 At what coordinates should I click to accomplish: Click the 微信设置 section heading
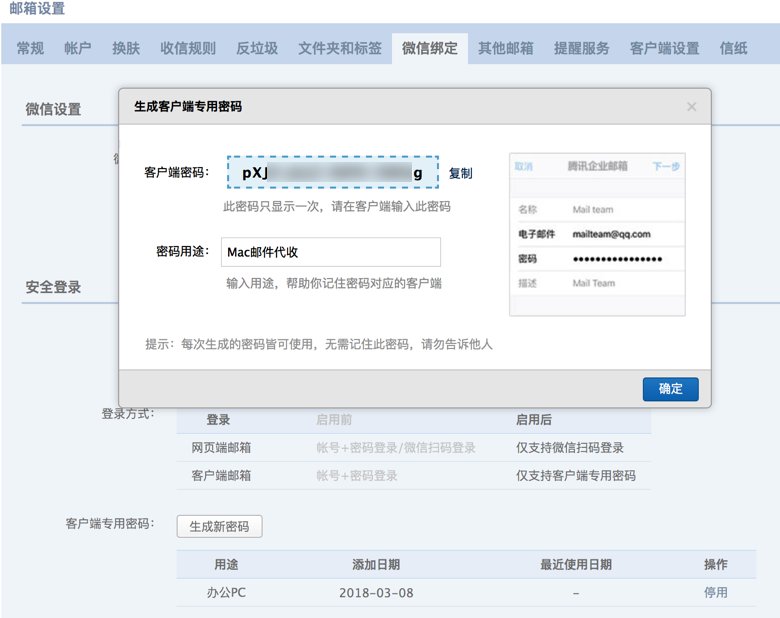(x=53, y=109)
